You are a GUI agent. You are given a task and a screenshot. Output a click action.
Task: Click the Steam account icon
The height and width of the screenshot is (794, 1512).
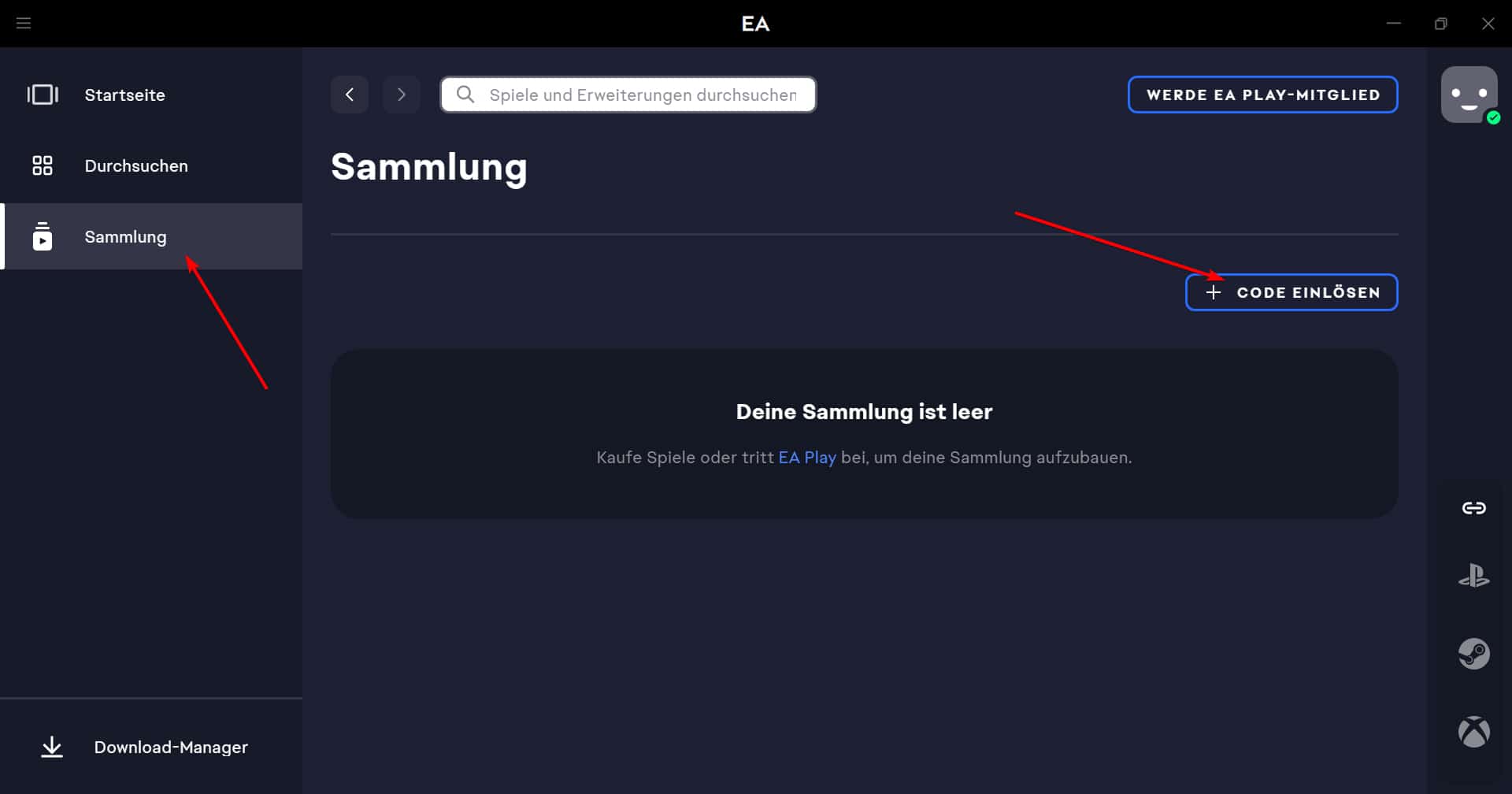click(x=1474, y=654)
